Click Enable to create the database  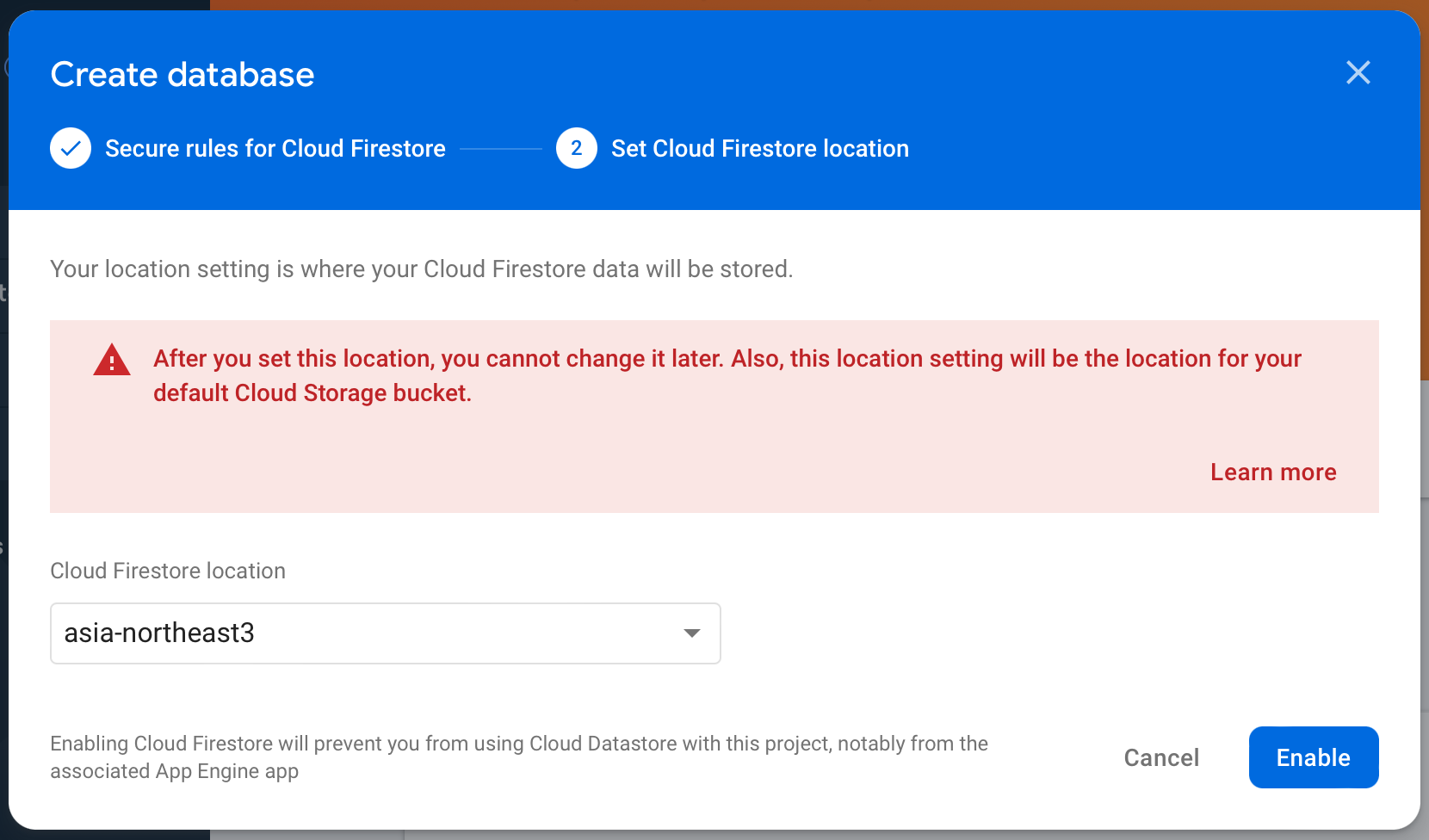[x=1314, y=757]
